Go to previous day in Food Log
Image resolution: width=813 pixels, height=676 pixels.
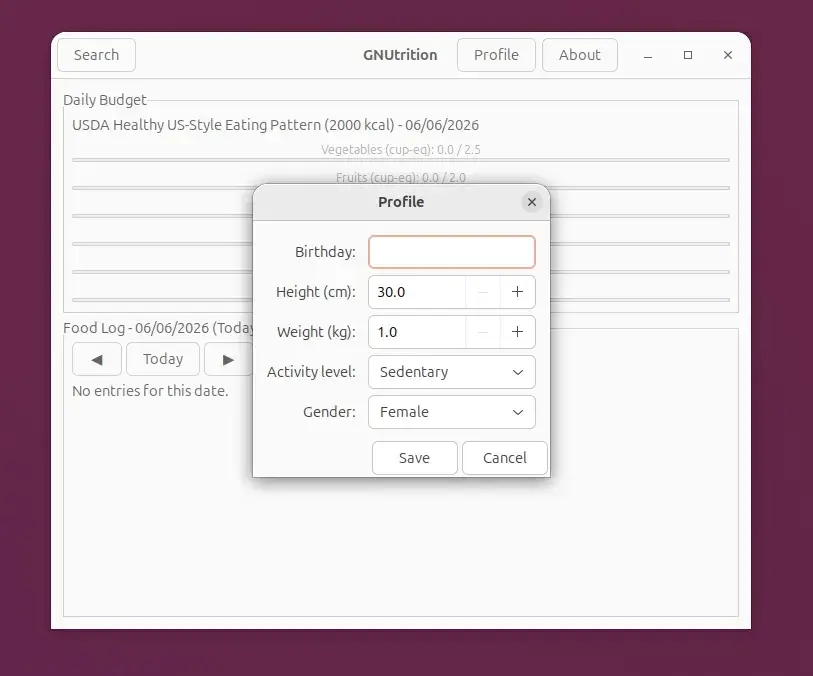(x=97, y=359)
